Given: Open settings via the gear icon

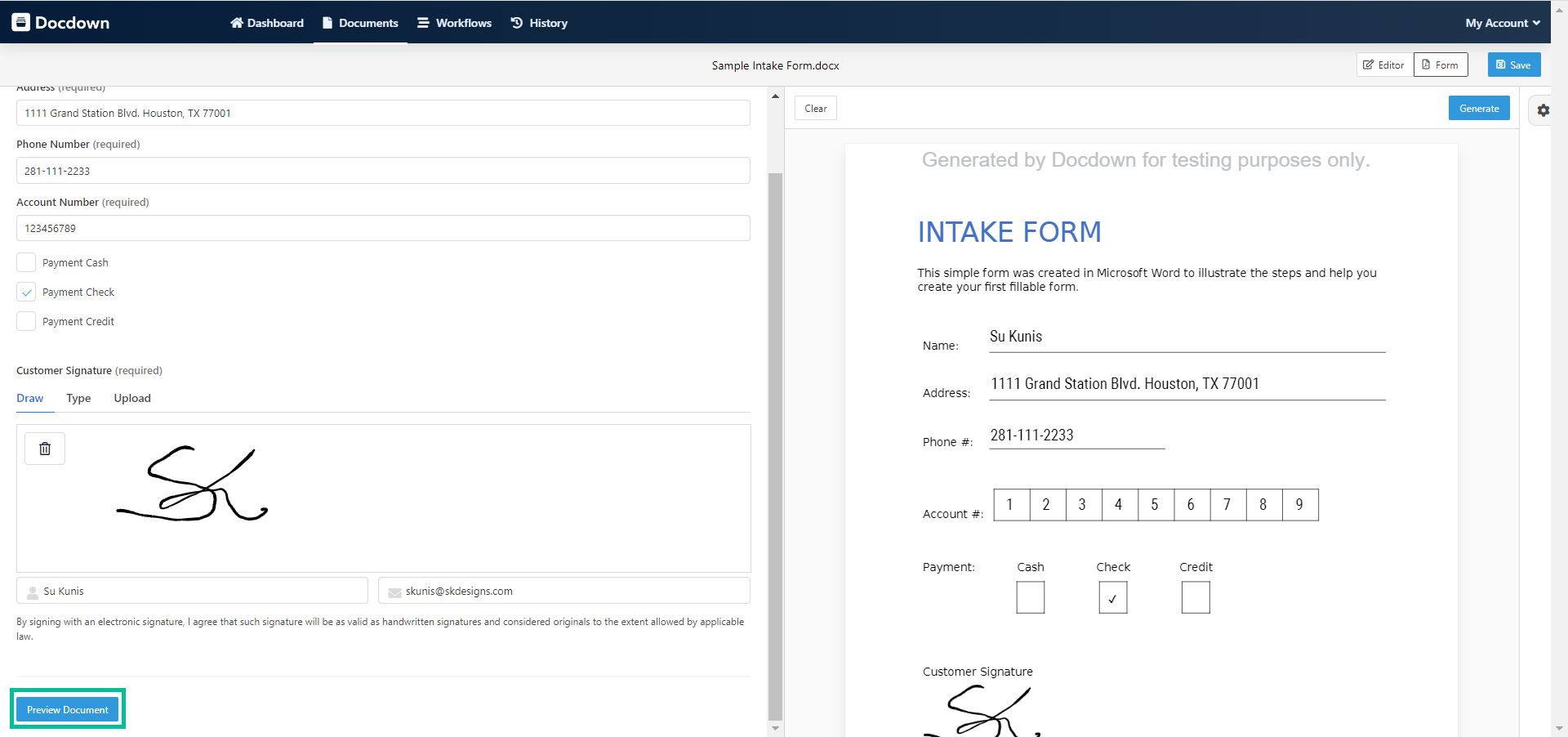Looking at the screenshot, I should [1543, 110].
